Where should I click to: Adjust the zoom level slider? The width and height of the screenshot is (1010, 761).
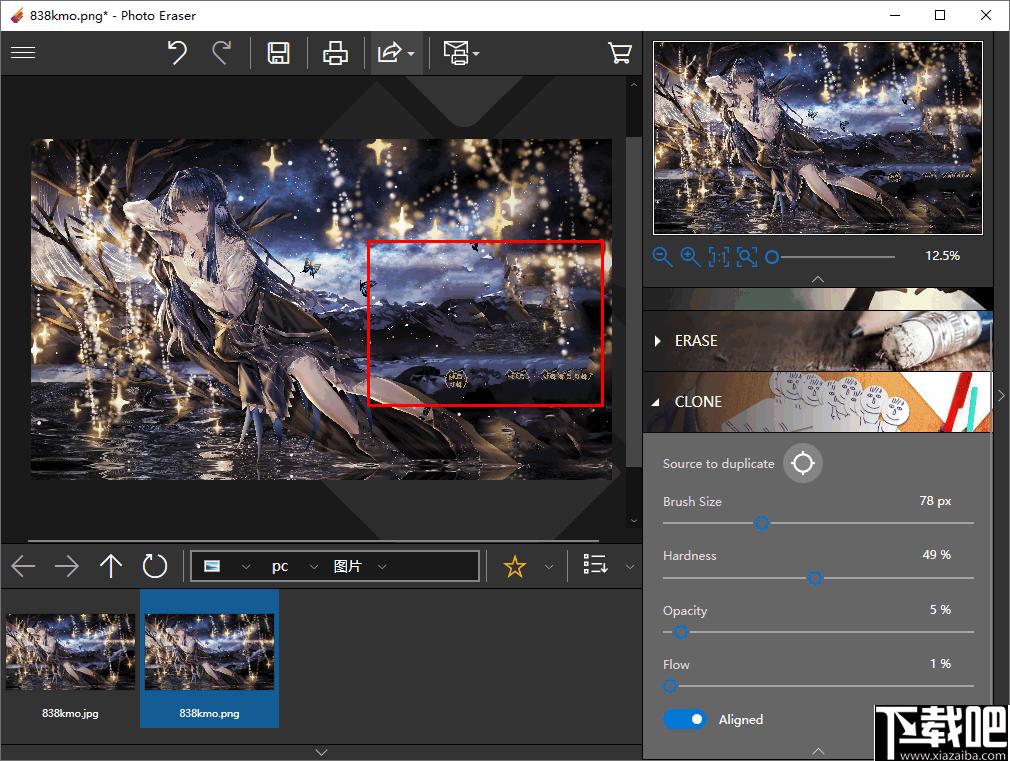pos(772,257)
